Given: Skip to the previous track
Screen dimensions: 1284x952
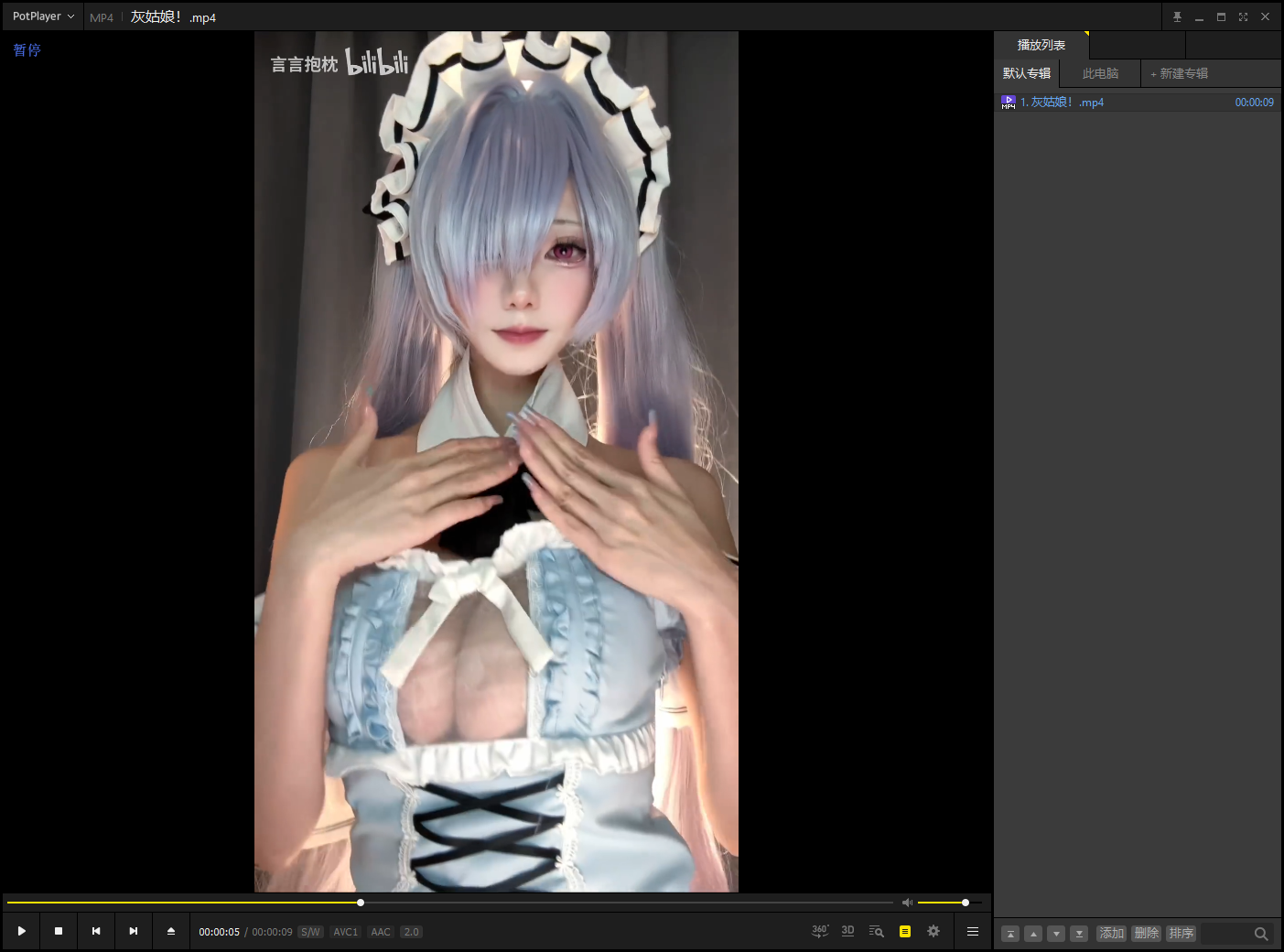Looking at the screenshot, I should click(96, 931).
